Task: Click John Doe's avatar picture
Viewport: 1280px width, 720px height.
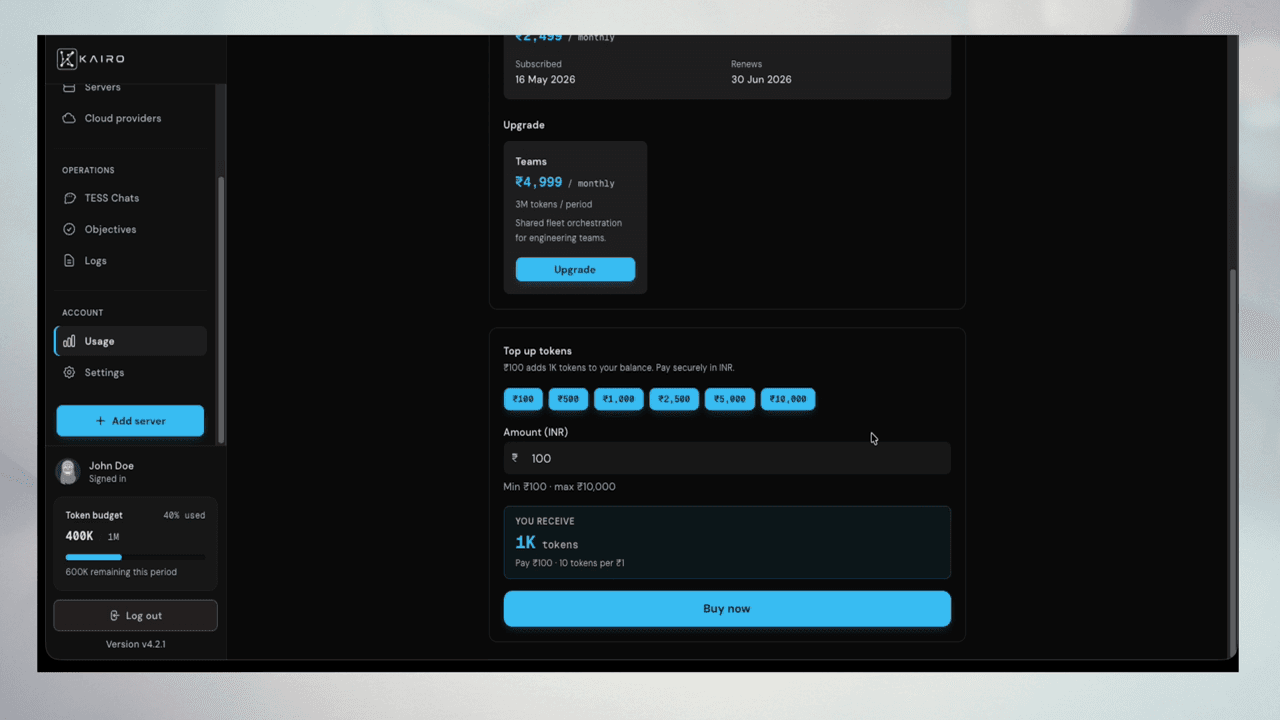Action: tap(68, 471)
